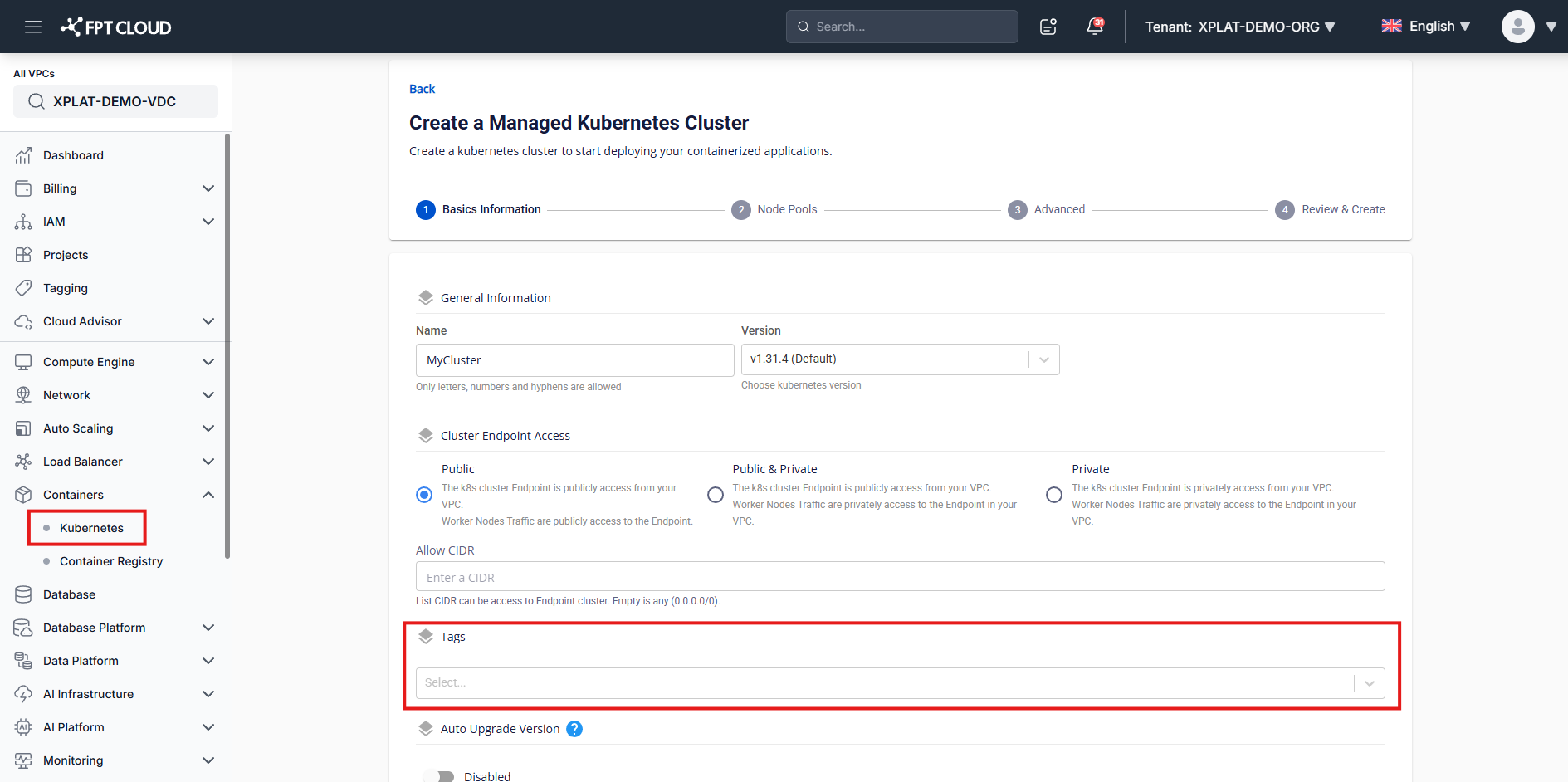Screen dimensions: 1568x782
Task: Click the UK flag language icon
Action: click(x=1391, y=27)
